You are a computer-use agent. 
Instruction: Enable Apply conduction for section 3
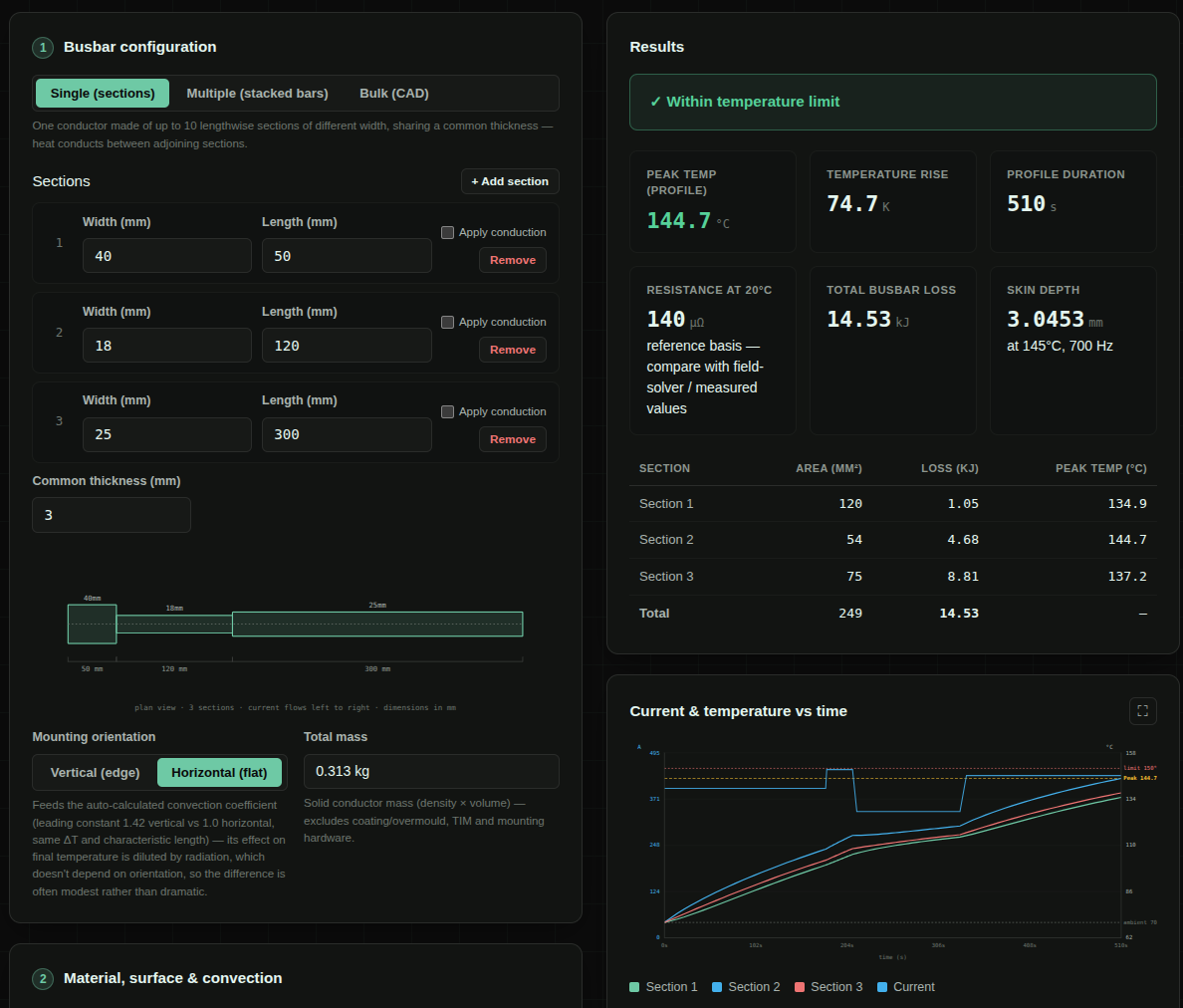[447, 412]
